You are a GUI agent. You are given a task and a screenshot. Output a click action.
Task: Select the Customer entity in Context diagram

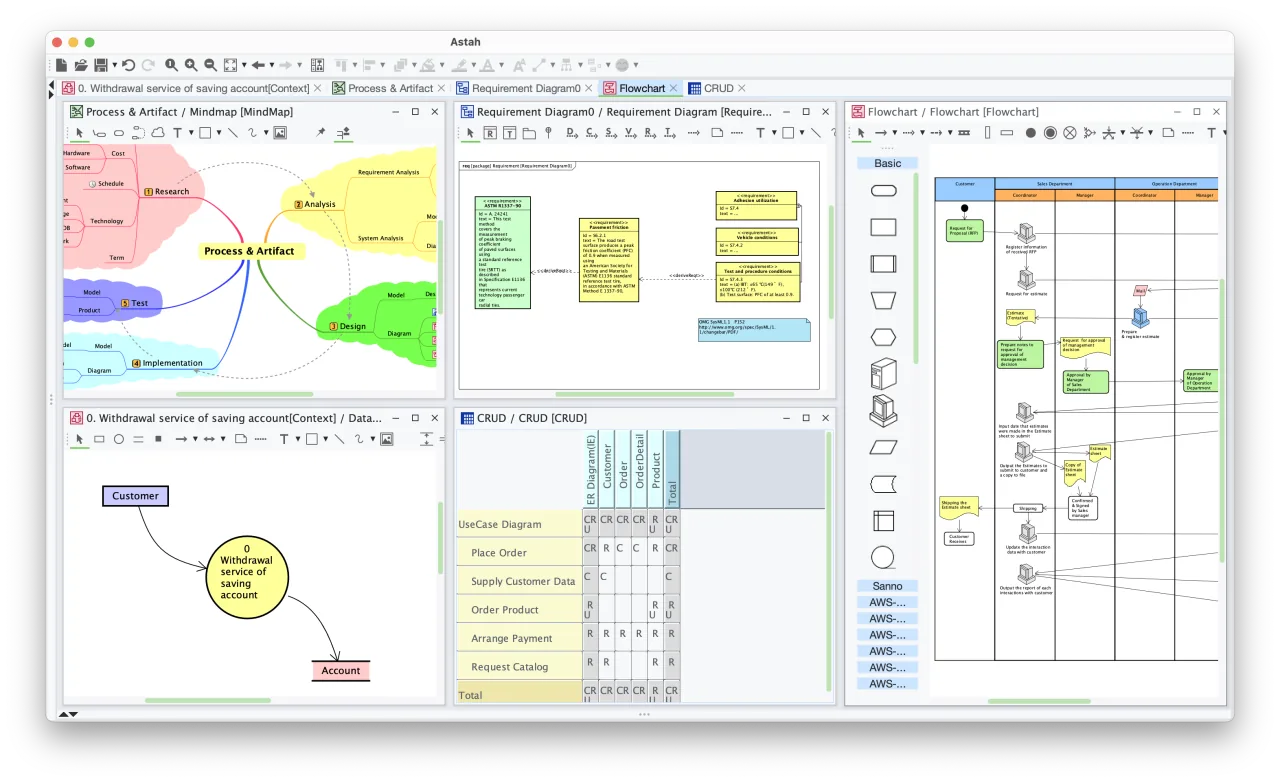pyautogui.click(x=135, y=495)
